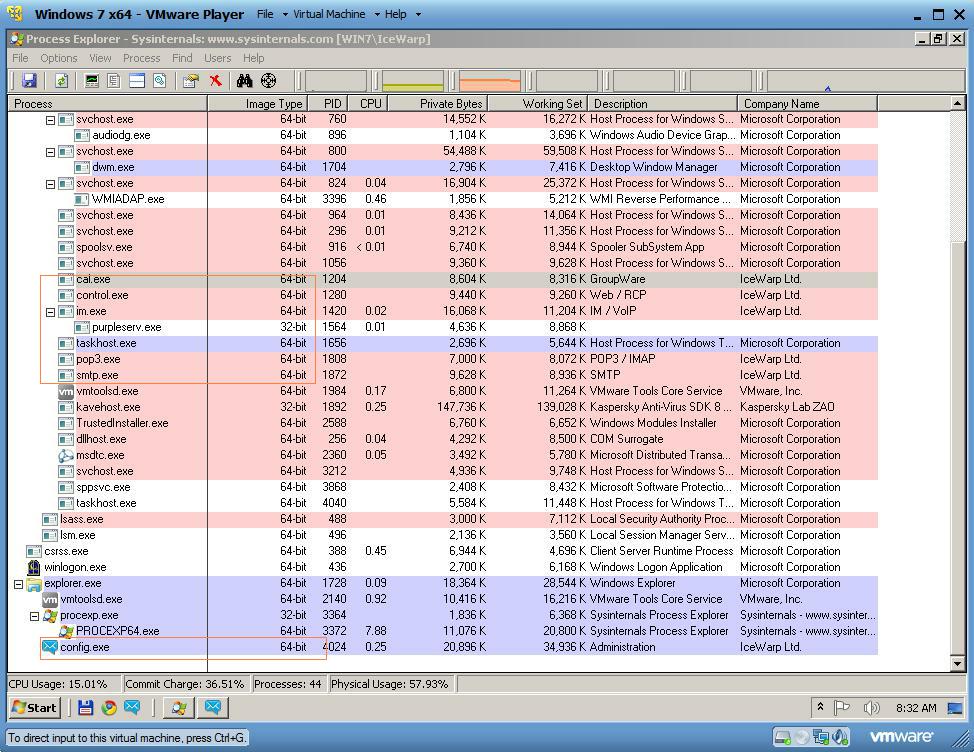The height and width of the screenshot is (752, 974).
Task: Click the VMware CD drive status icon
Action: [x=803, y=737]
